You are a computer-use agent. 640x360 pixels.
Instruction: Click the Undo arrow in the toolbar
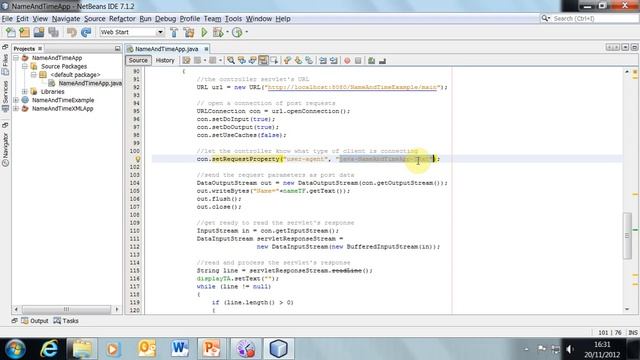71,32
